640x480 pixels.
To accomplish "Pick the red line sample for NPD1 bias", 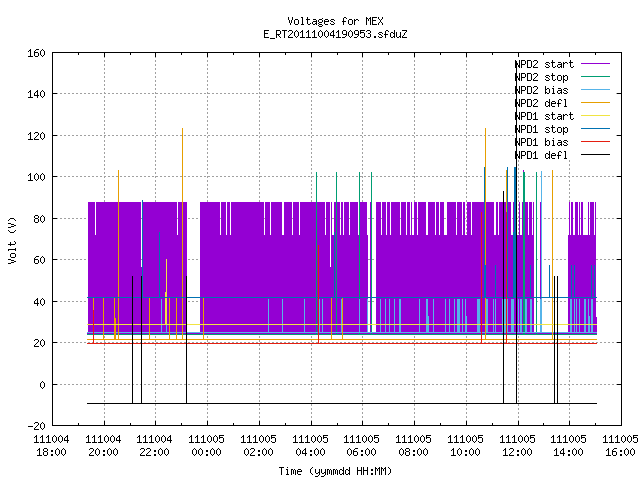I will 595,142.
